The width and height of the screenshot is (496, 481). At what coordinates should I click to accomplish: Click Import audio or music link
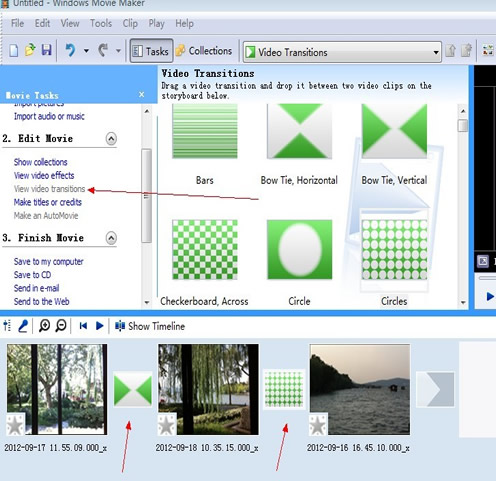pyautogui.click(x=49, y=116)
